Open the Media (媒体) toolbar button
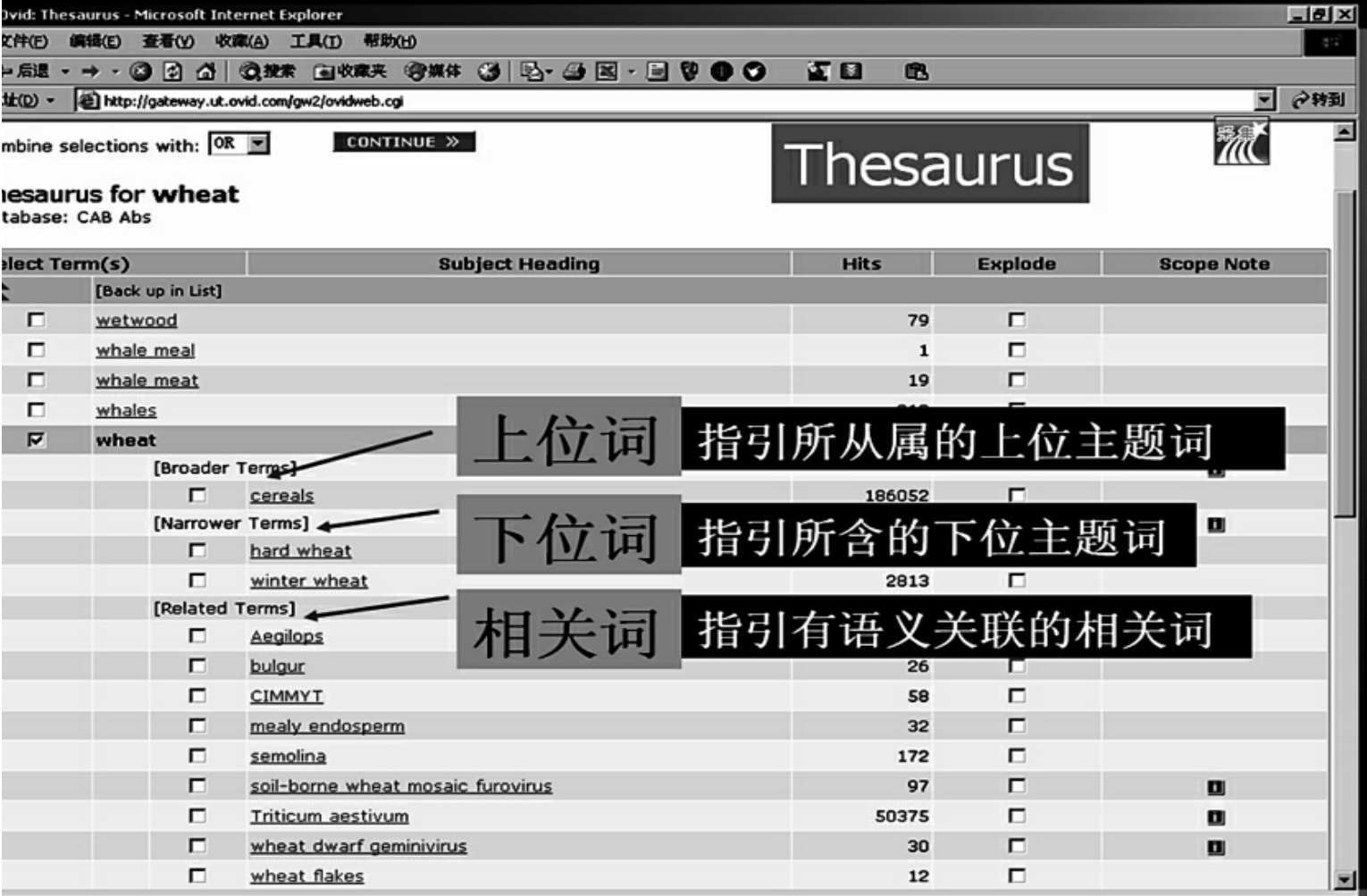The height and width of the screenshot is (896, 1367). [x=433, y=71]
